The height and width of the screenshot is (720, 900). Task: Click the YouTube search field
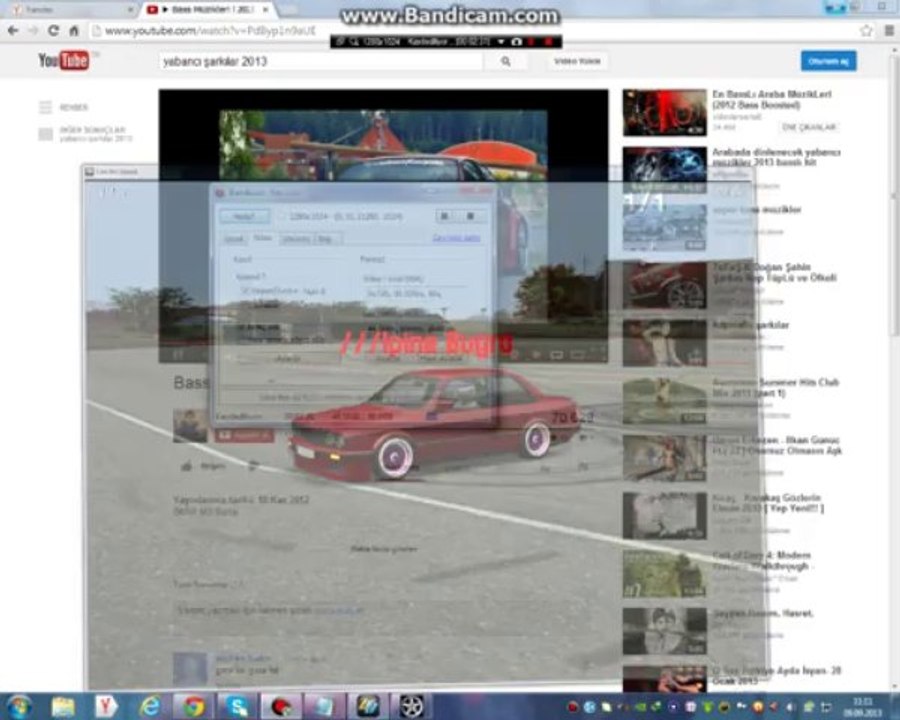tap(320, 61)
